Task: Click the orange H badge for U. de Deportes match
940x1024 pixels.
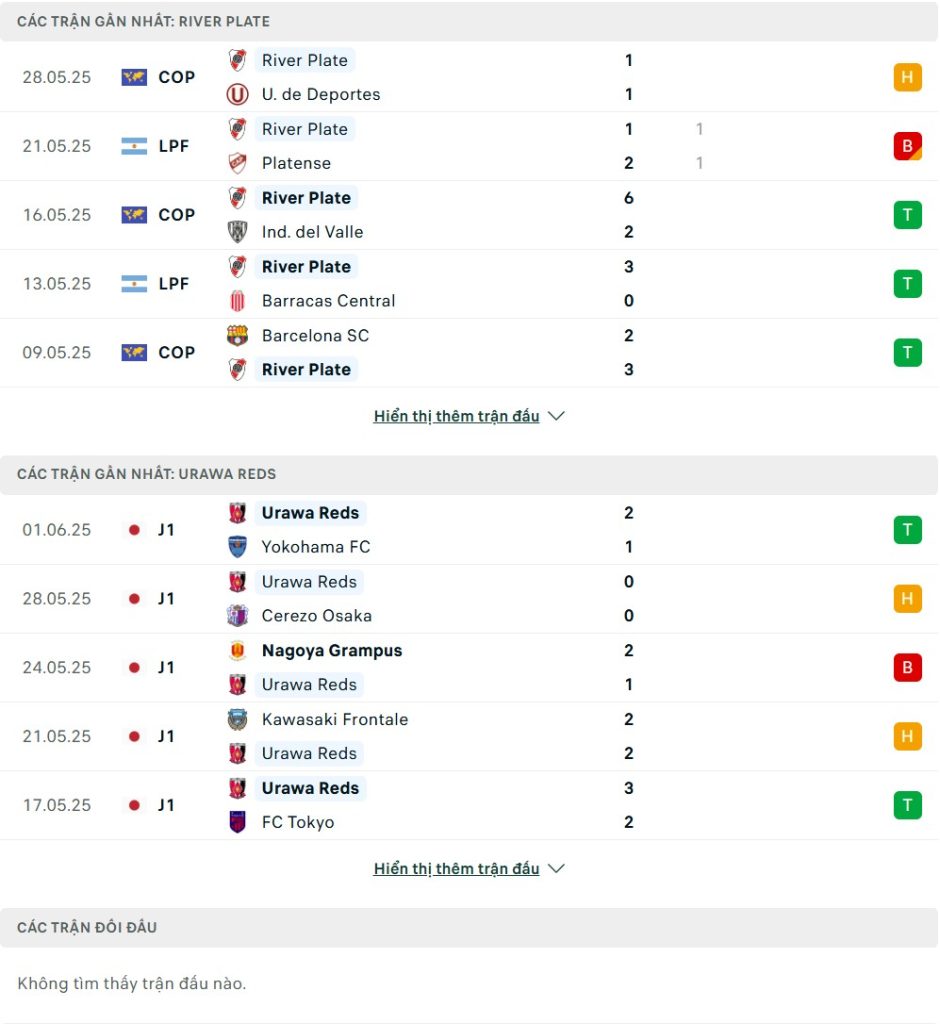Action: [x=907, y=77]
